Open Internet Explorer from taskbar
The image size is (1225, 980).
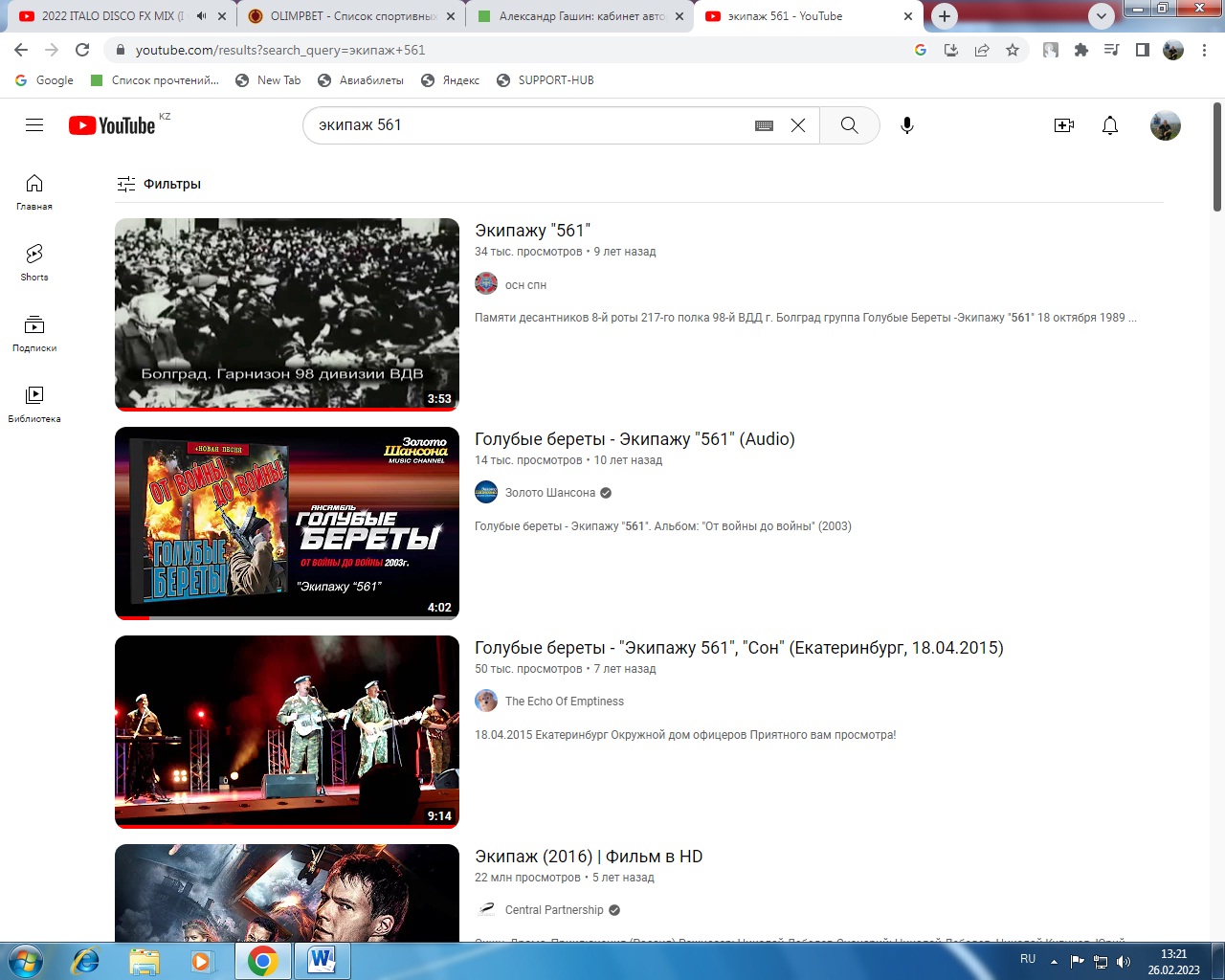[86, 960]
